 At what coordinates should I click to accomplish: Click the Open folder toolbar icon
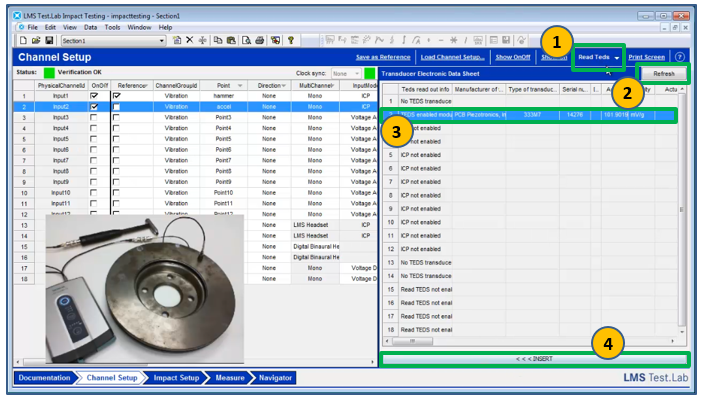click(x=34, y=40)
